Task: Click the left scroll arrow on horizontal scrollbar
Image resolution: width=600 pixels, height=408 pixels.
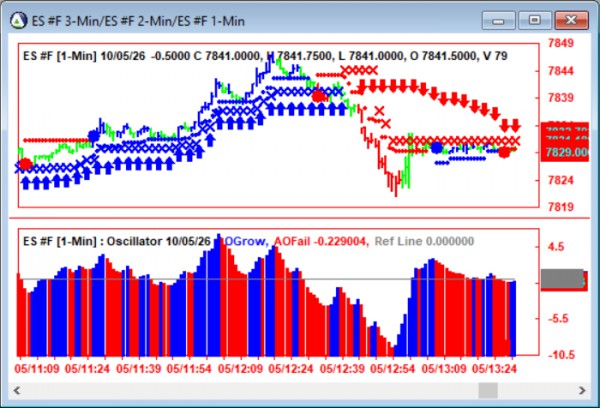Action: point(17,390)
